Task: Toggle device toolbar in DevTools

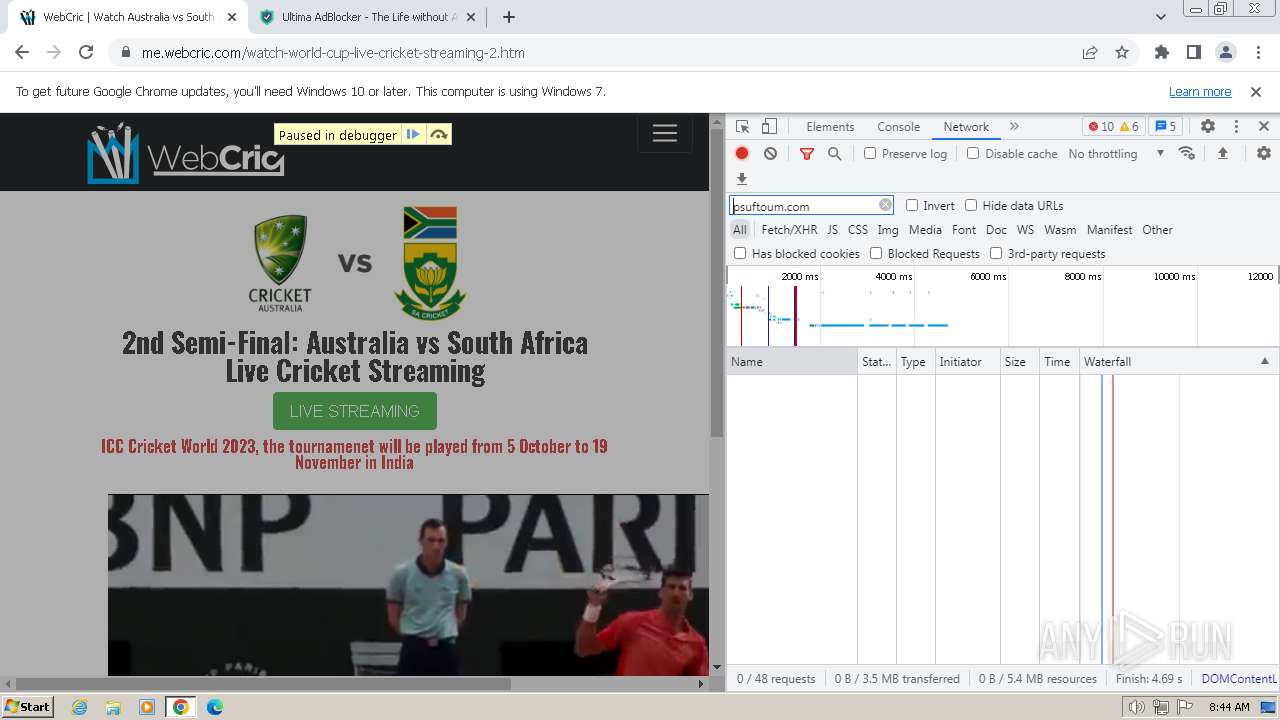Action: [769, 127]
